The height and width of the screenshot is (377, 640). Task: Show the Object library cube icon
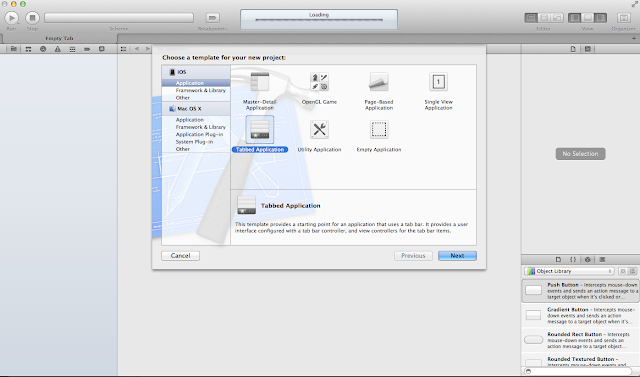point(588,259)
